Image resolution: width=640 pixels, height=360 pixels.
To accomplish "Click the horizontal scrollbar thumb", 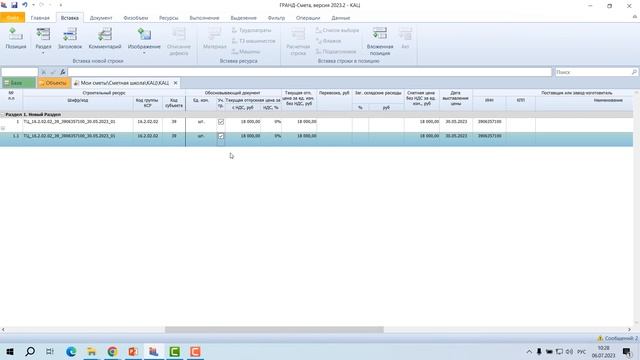I will coord(274,329).
